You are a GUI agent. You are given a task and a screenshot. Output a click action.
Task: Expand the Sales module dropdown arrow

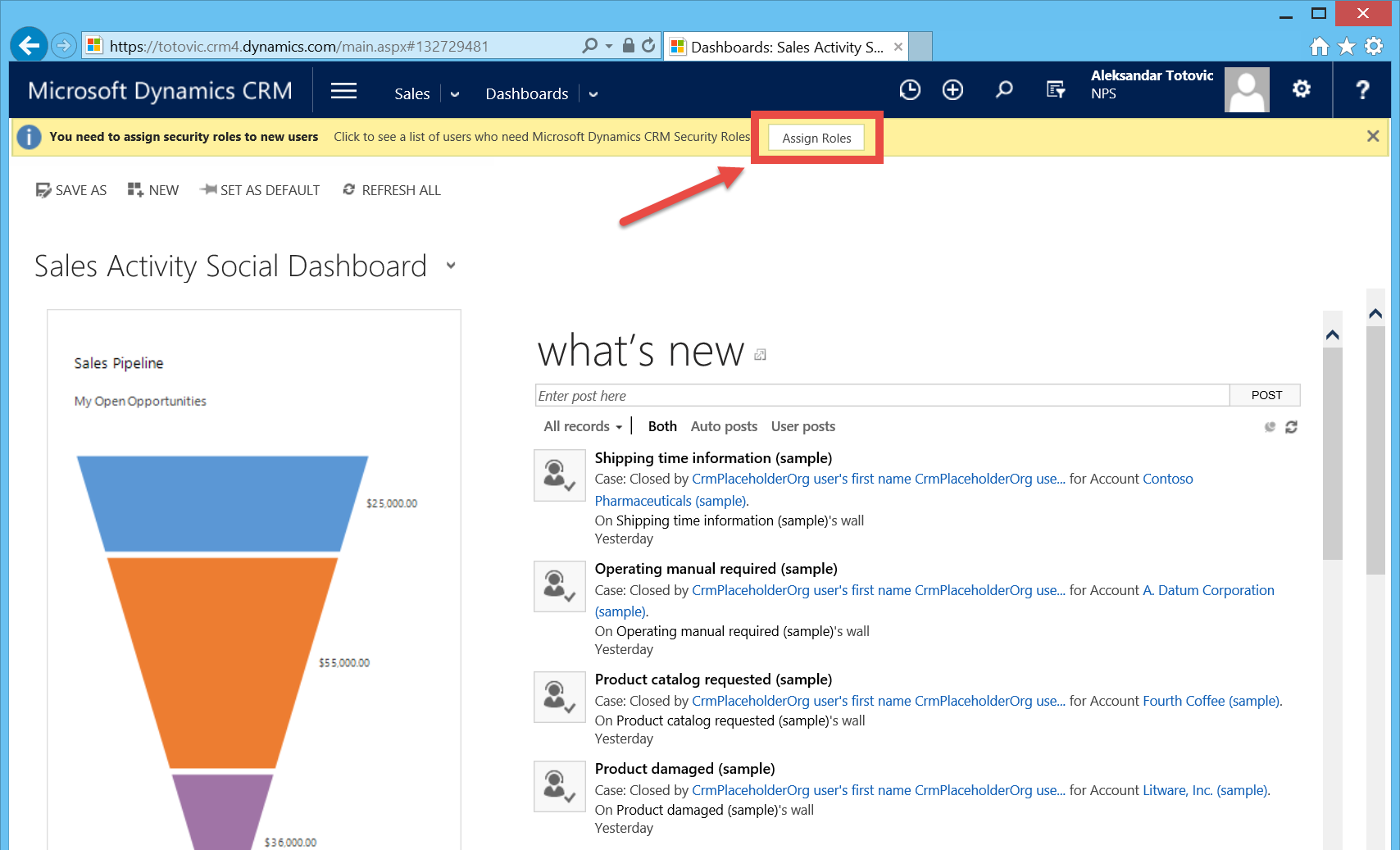pyautogui.click(x=455, y=94)
